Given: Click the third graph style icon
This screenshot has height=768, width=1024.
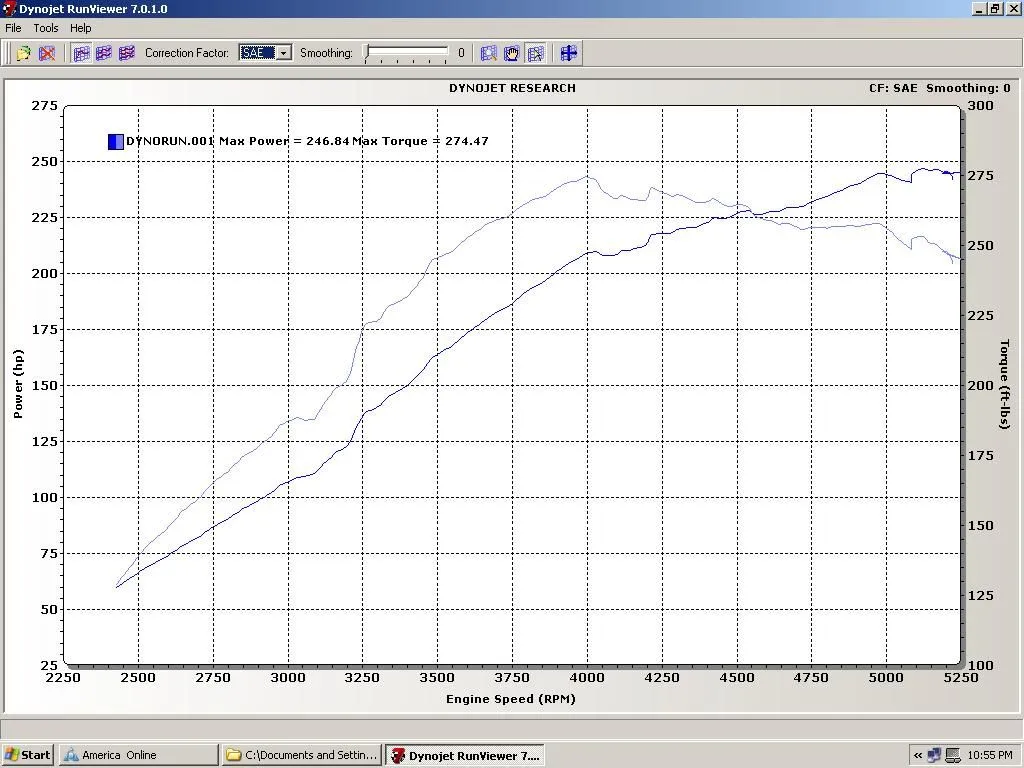Looking at the screenshot, I should [x=126, y=53].
